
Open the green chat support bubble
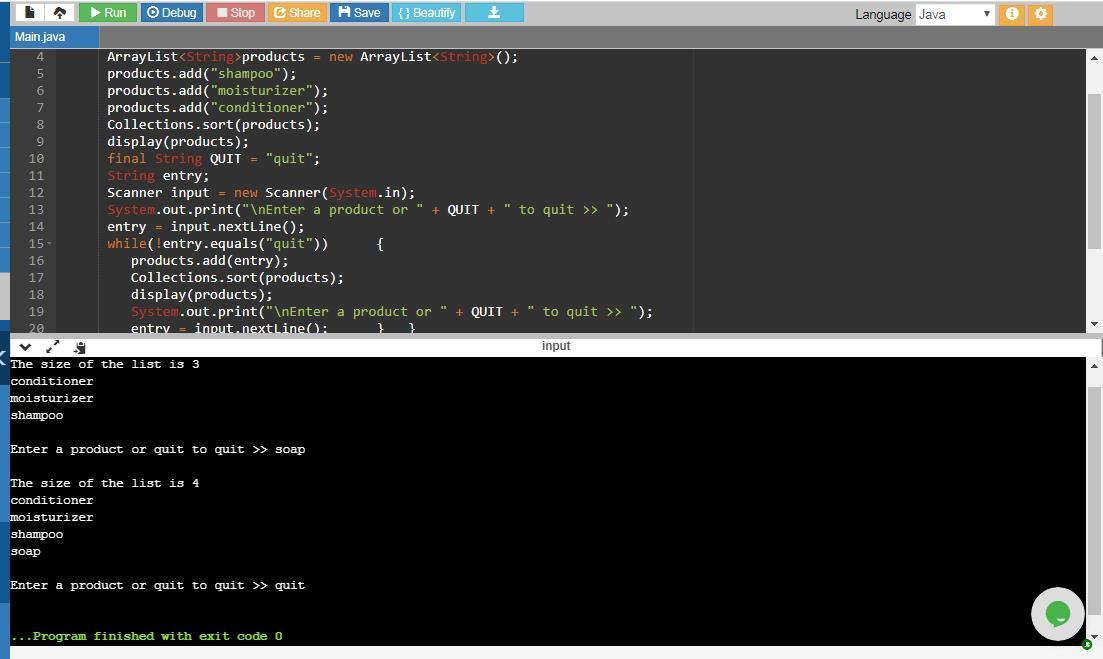tap(1057, 614)
